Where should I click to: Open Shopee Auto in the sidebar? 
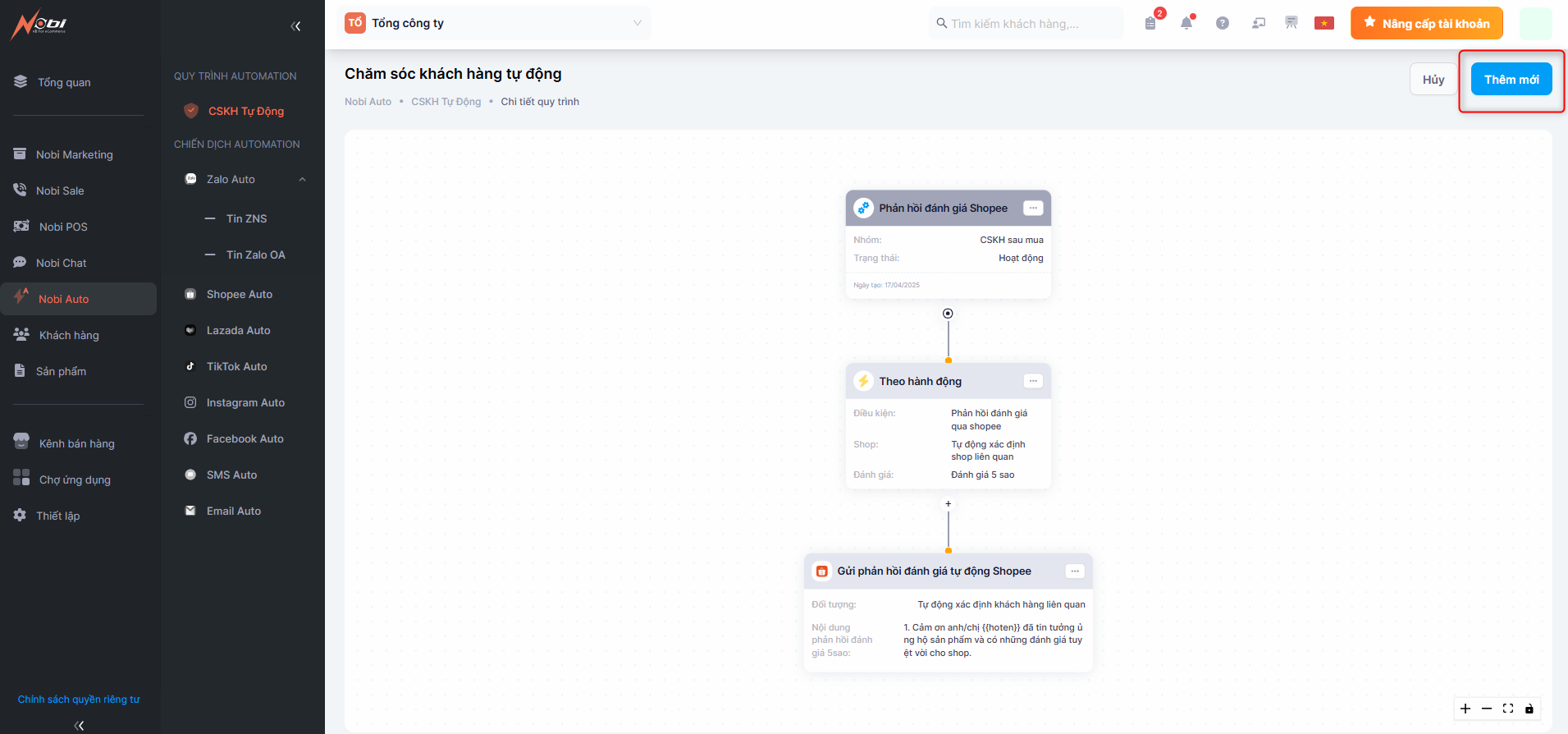pyautogui.click(x=239, y=294)
